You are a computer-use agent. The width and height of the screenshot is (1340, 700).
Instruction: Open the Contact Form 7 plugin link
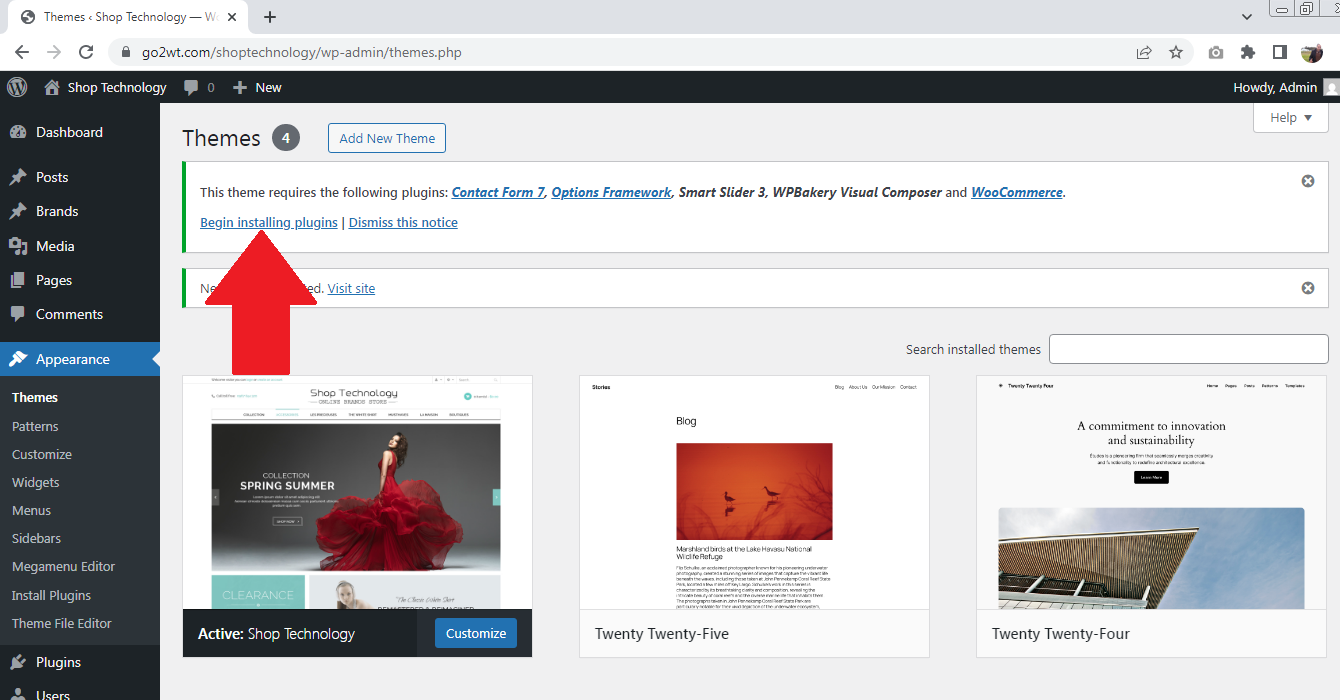point(498,192)
